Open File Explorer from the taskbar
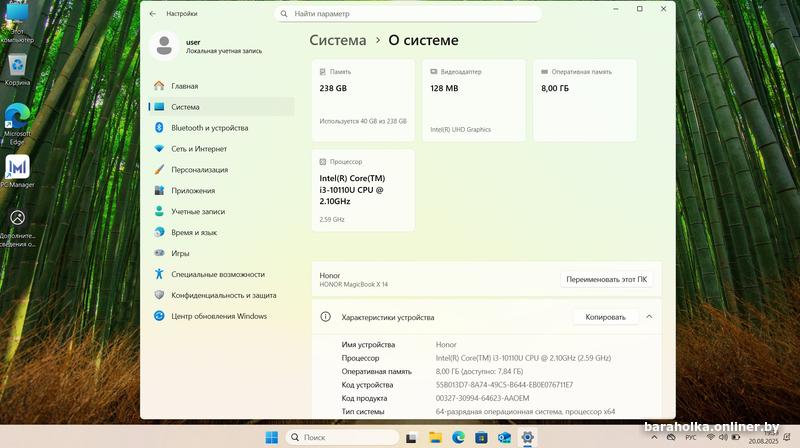The image size is (800, 448). coord(435,437)
